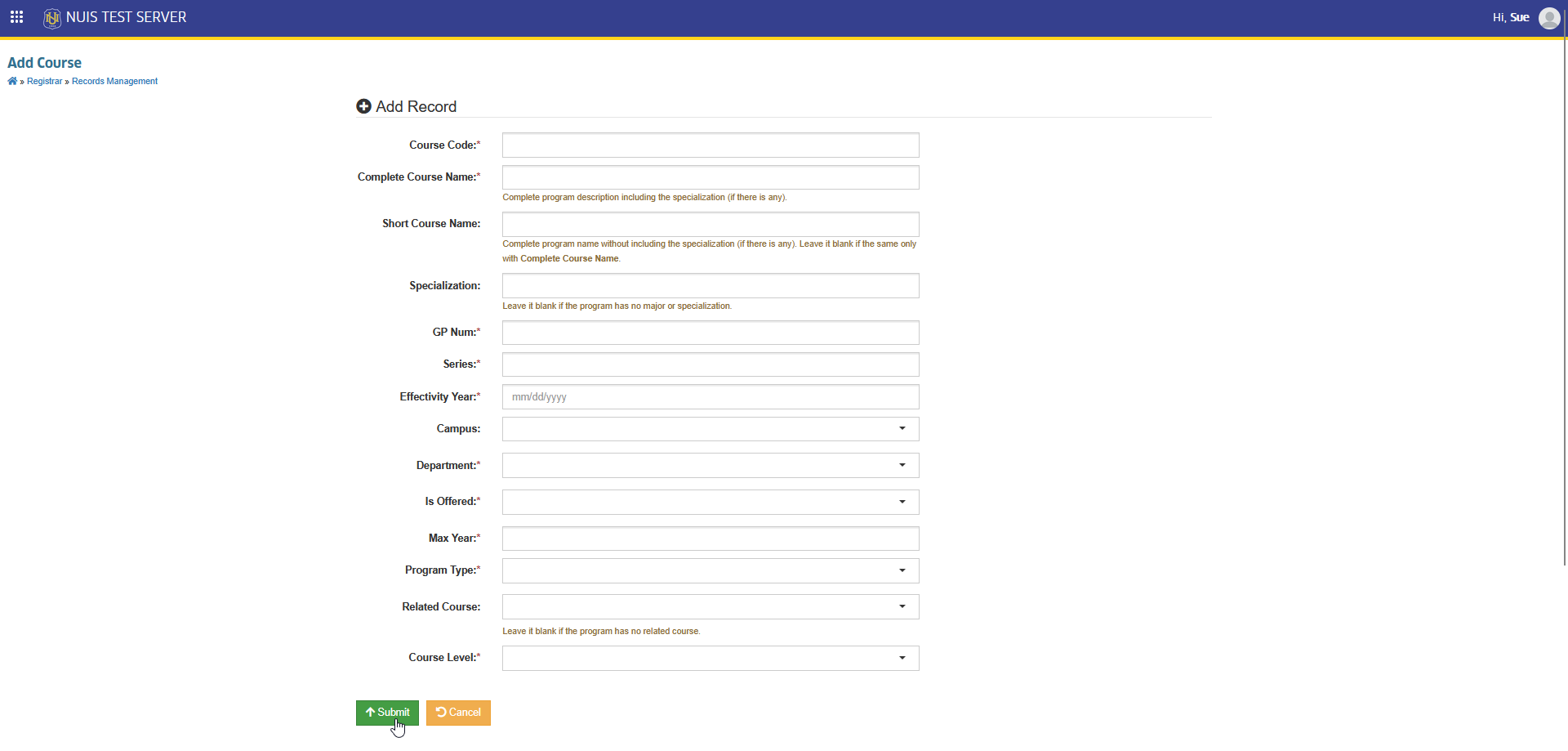The width and height of the screenshot is (1568, 751).
Task: Go to the home breadcrumb icon
Action: 12,81
